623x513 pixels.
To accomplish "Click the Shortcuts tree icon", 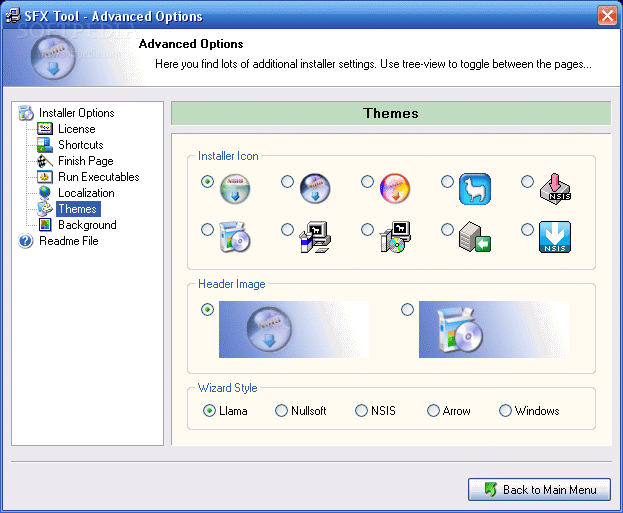I will pyautogui.click(x=45, y=145).
